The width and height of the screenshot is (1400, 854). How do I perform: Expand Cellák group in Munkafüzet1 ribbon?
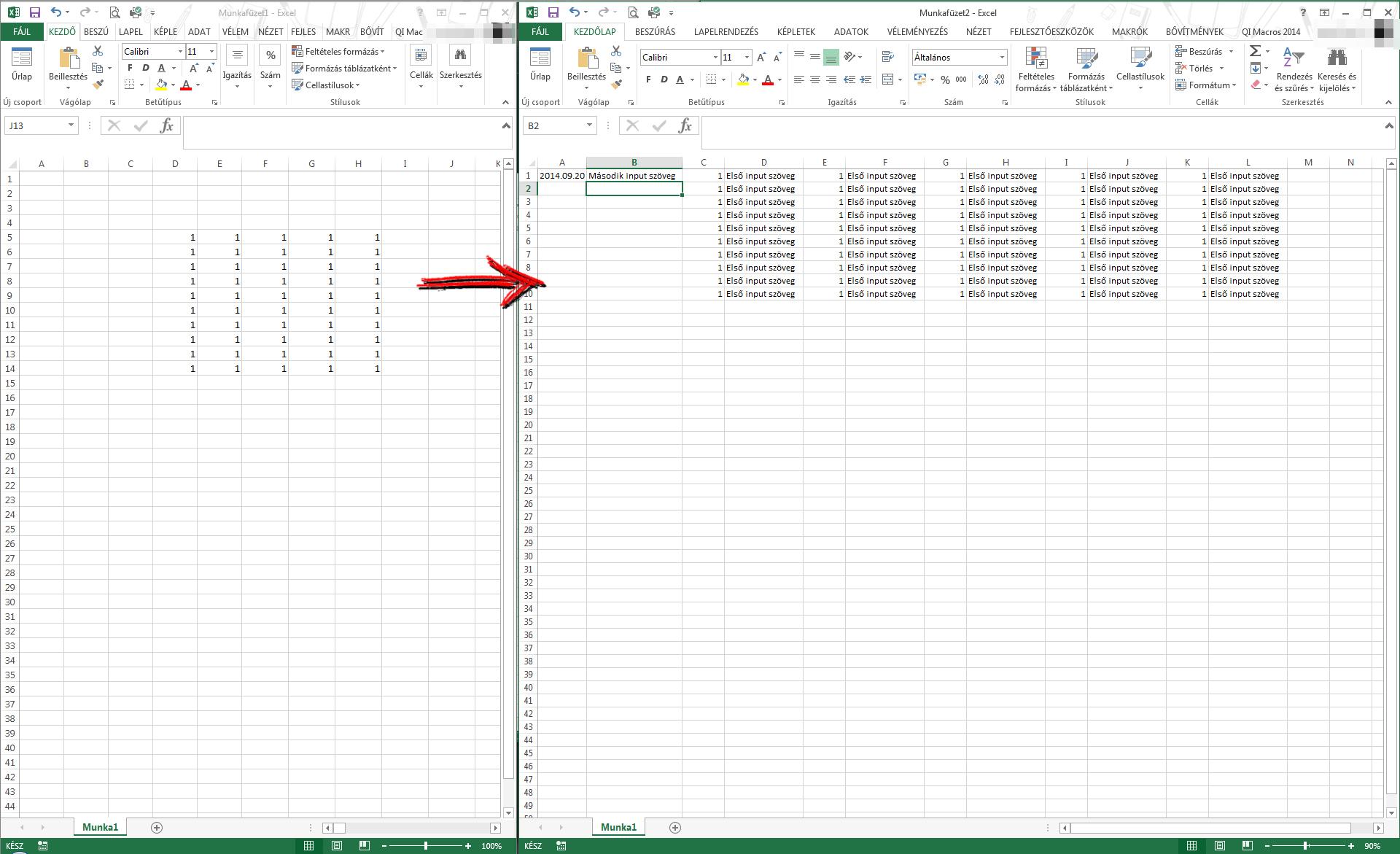pos(421,69)
